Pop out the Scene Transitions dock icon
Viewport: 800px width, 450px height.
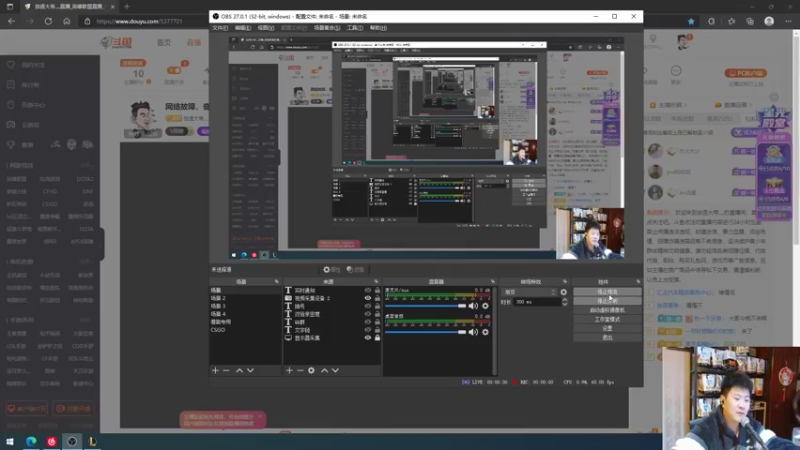pos(565,282)
